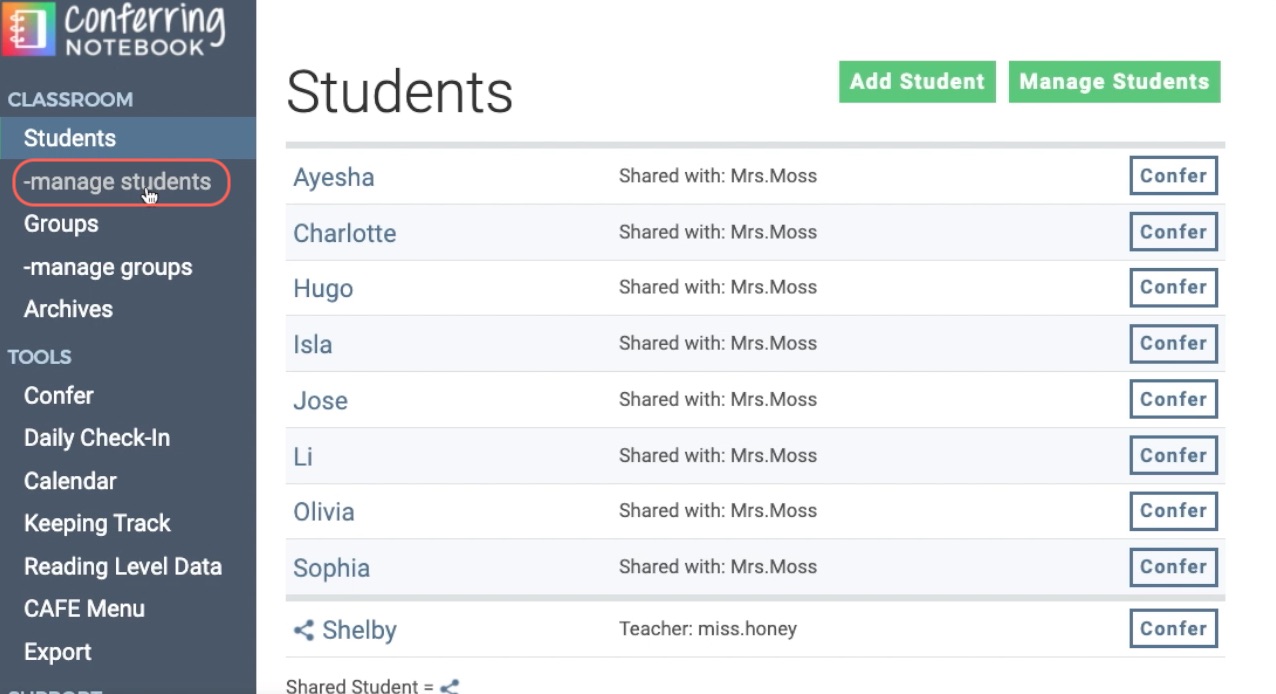
Task: Click the share icon beside Shelby
Action: 303,628
